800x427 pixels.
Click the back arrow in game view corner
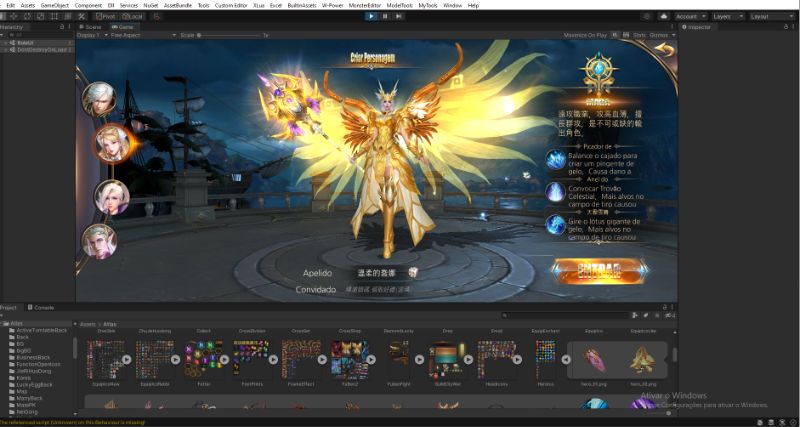click(665, 50)
